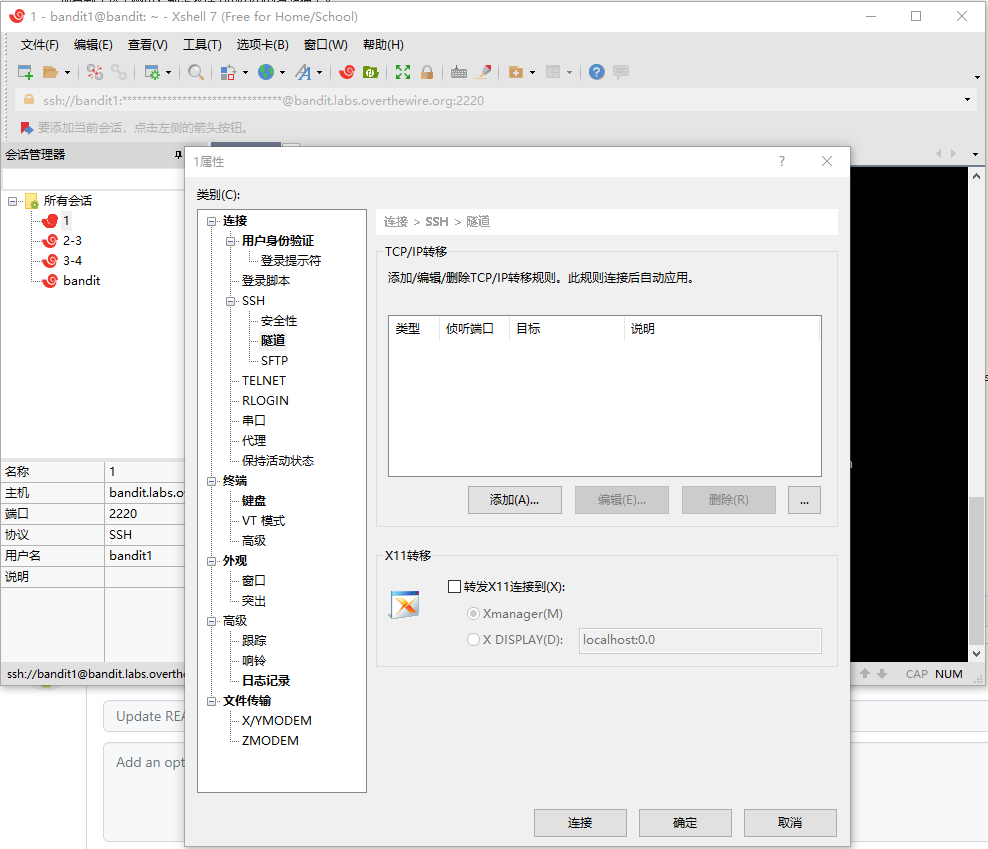This screenshot has height=849, width=988.
Task: Collapse the 终端 category expander
Action: pyautogui.click(x=212, y=481)
